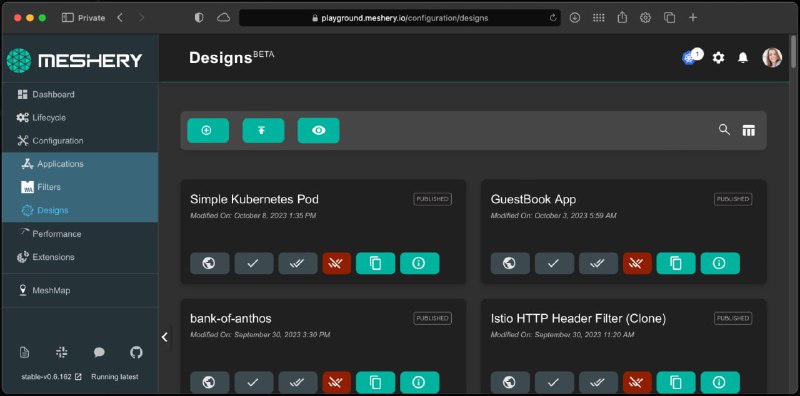Click the Safari share icon
The width and height of the screenshot is (800, 396).
(622, 18)
